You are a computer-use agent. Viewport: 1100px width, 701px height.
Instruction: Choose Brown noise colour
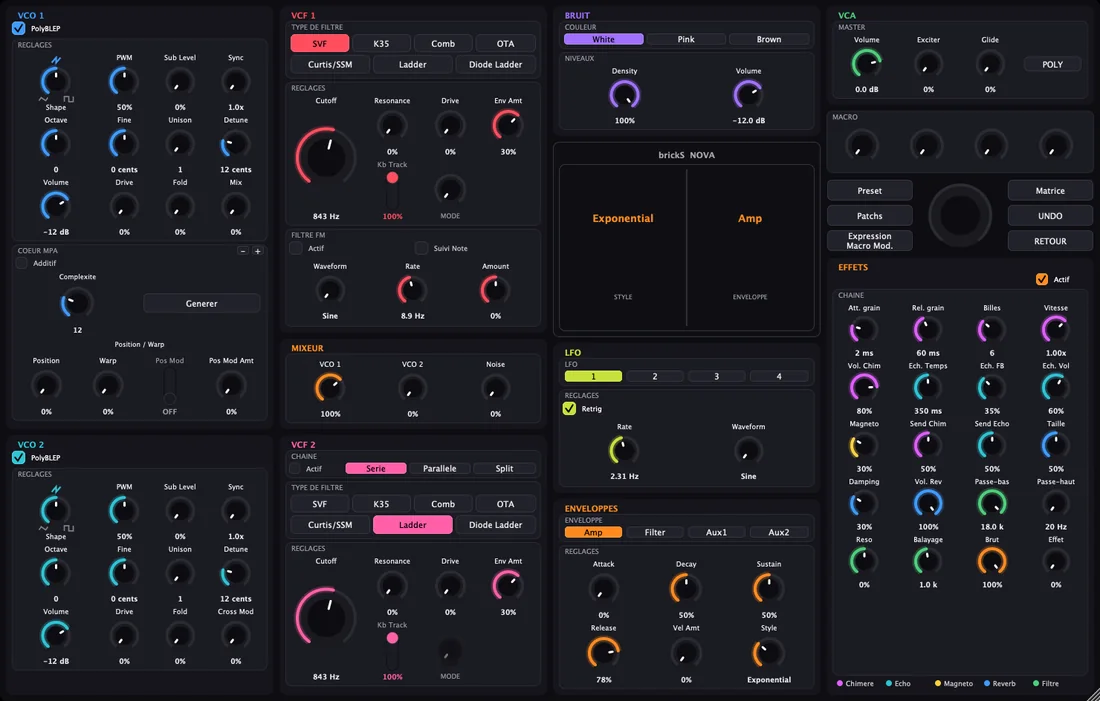pos(769,39)
